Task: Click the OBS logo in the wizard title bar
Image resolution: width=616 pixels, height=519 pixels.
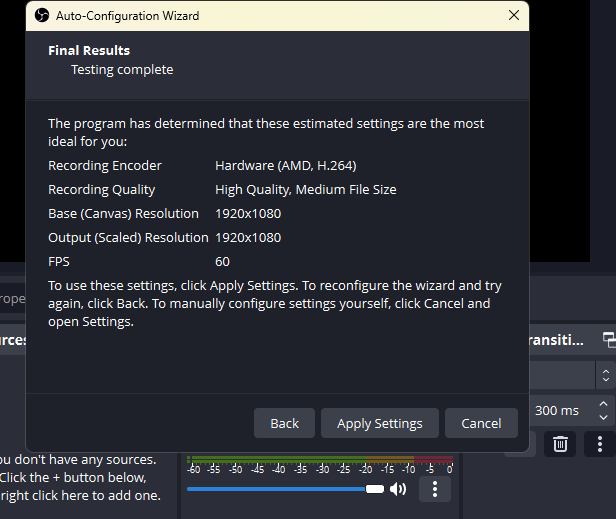Action: coord(42,16)
